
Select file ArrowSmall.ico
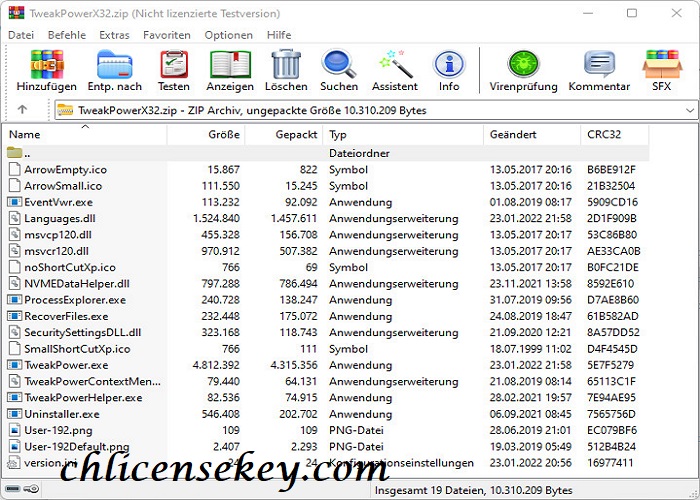point(63,186)
